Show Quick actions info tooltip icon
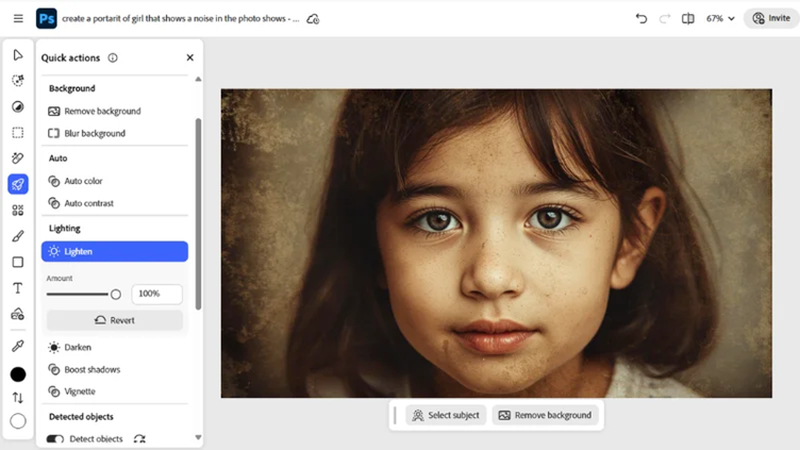The image size is (800, 450). coord(113,58)
